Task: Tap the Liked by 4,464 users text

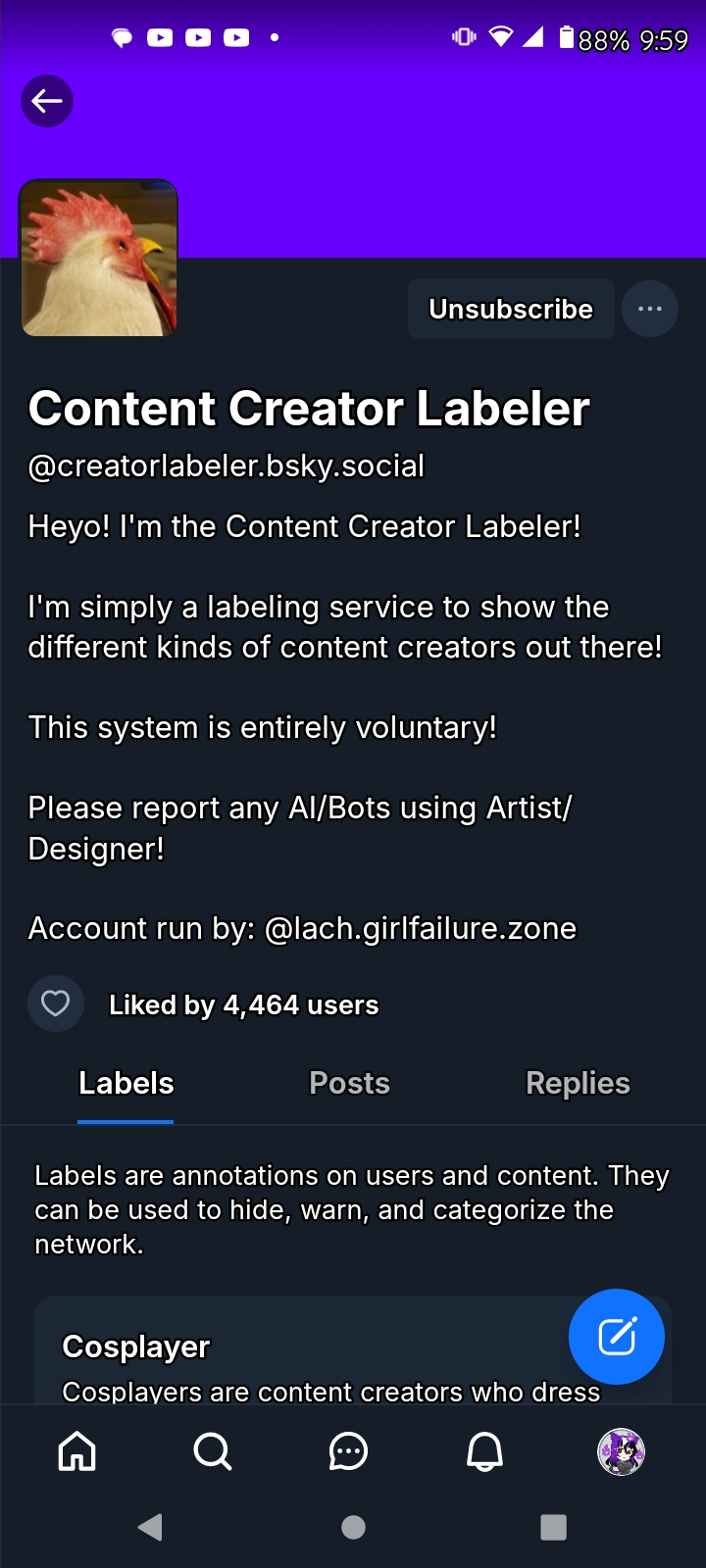Action: pos(243,1004)
